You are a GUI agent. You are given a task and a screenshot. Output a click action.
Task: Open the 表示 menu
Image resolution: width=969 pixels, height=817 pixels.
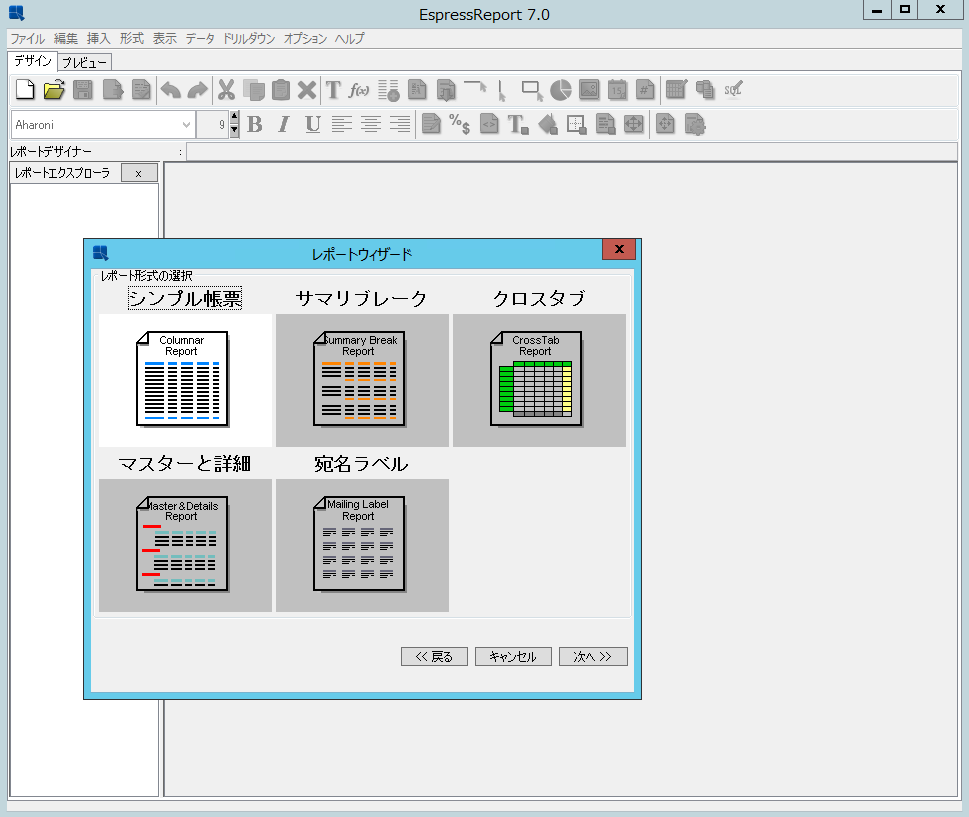164,38
